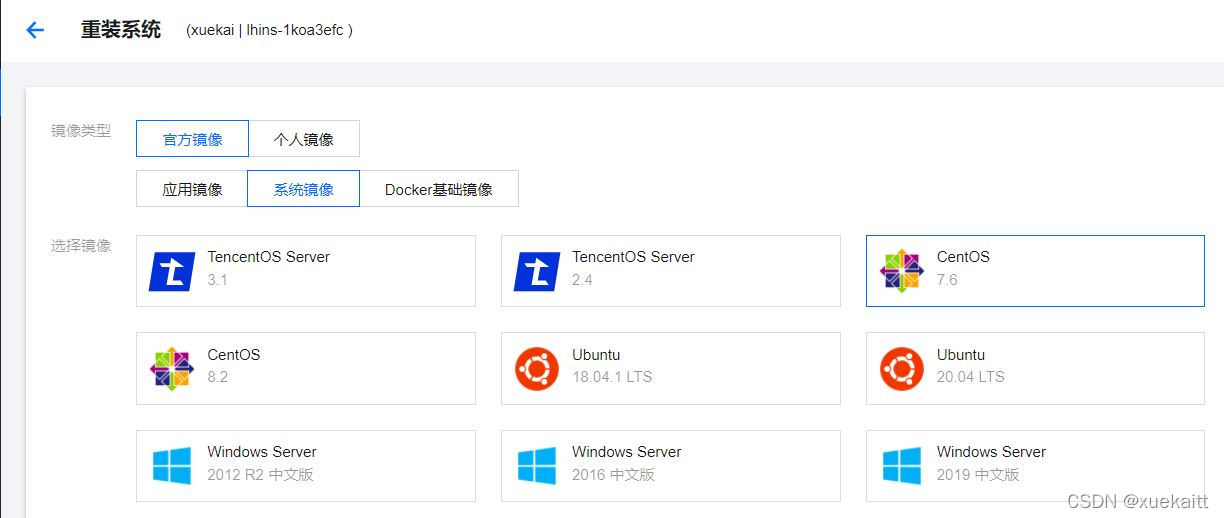
Task: Click the TencentOS Server 3.1 logo icon
Action: pos(172,271)
